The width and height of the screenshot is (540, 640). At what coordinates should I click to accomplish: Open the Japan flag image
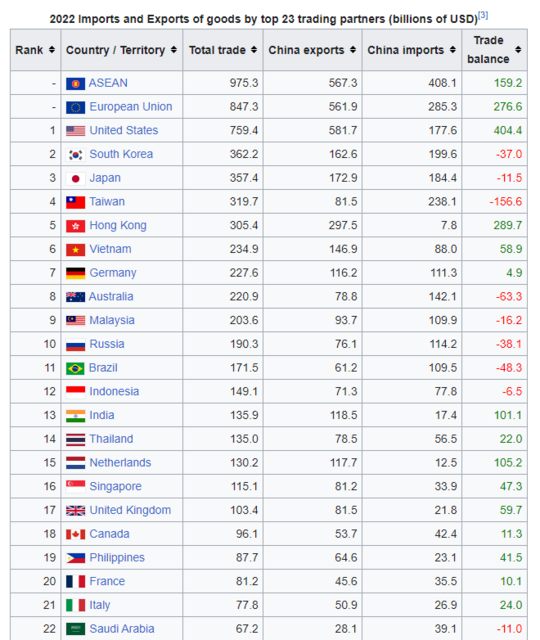[76, 178]
